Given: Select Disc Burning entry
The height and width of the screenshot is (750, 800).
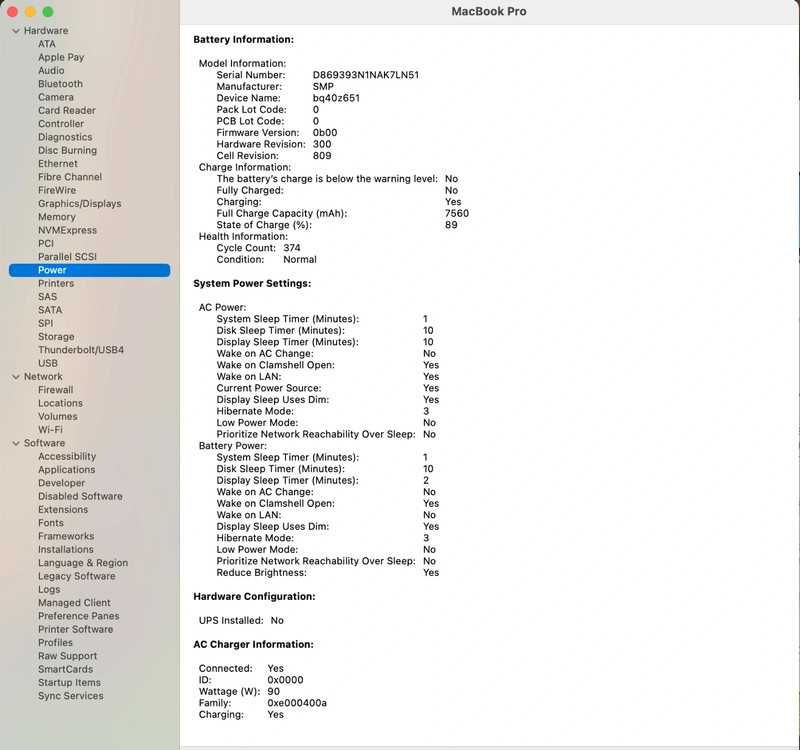Looking at the screenshot, I should (67, 150).
